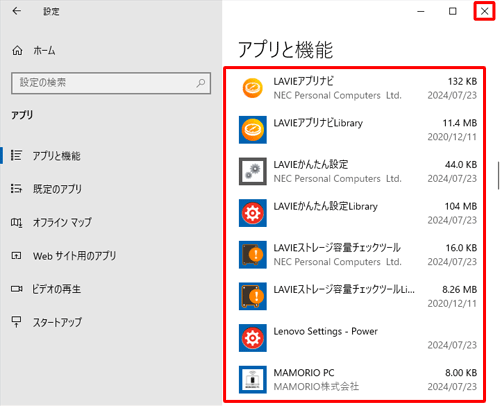Viewport: 500px width, 406px height.
Task: Open the ホーム home icon
Action: point(17,51)
